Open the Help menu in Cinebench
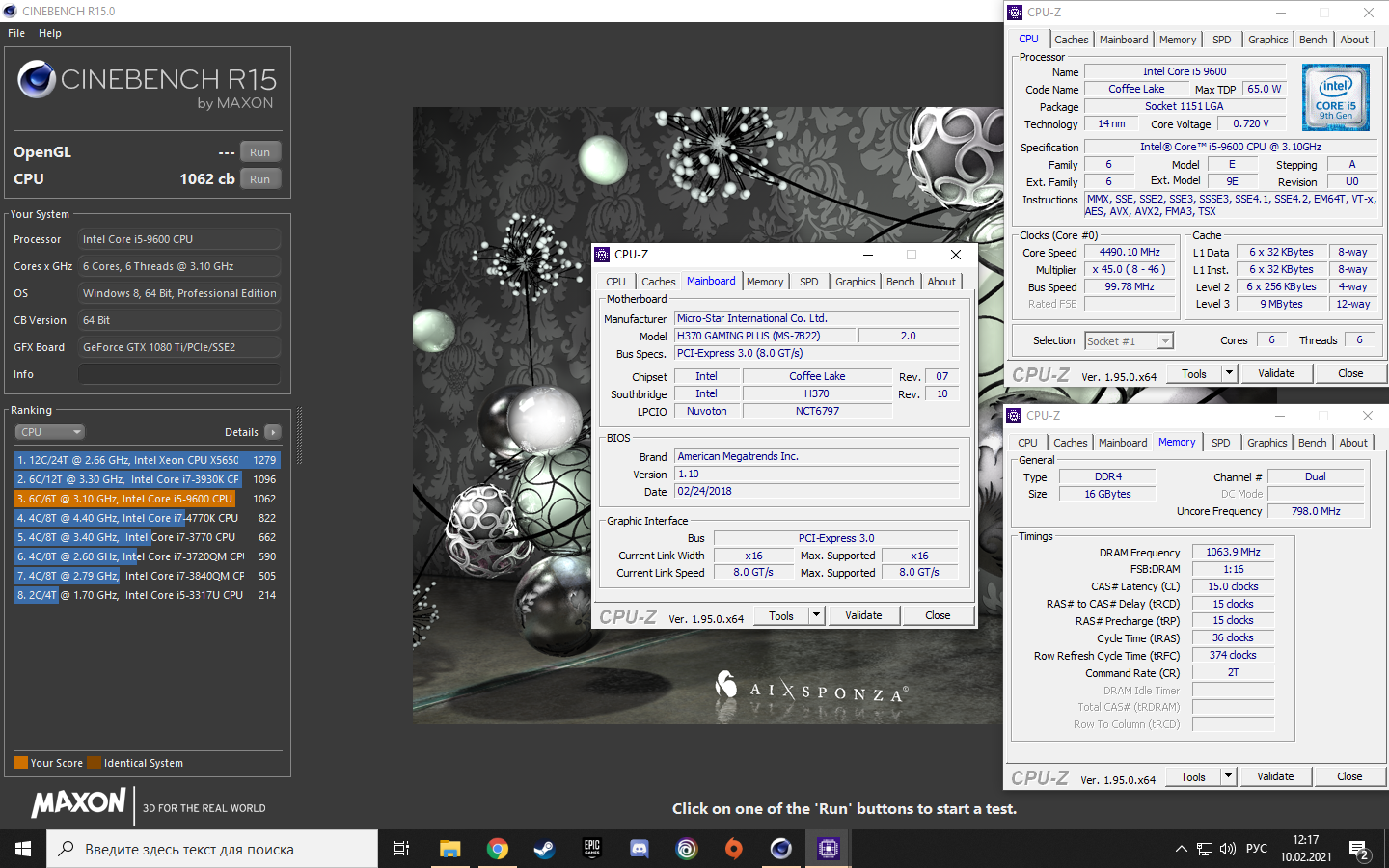This screenshot has width=1389, height=868. click(x=50, y=33)
